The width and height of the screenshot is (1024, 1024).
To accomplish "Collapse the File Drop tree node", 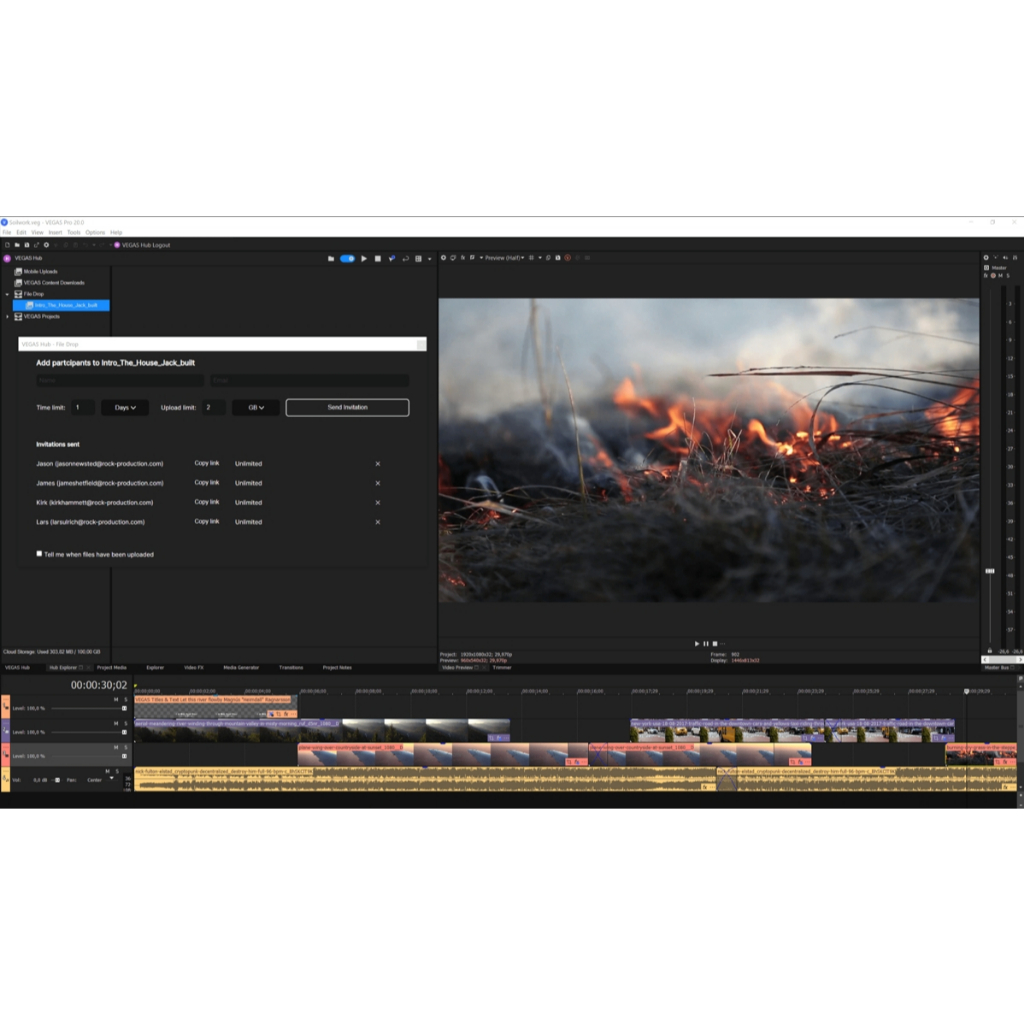I will pyautogui.click(x=7, y=295).
